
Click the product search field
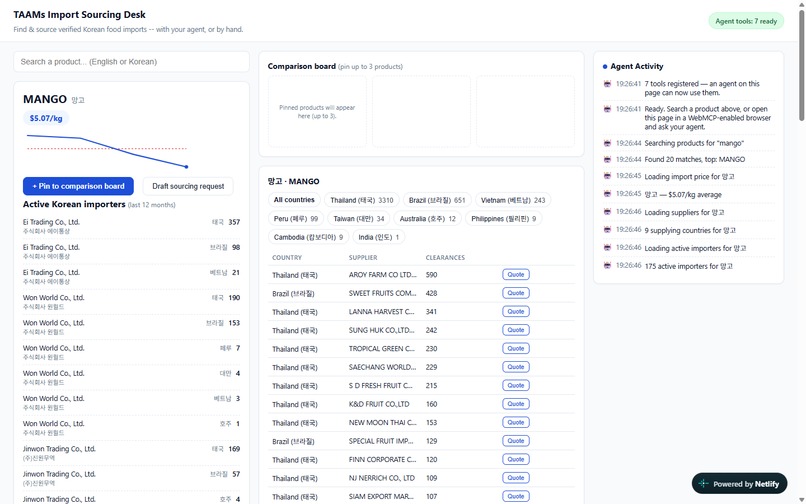[x=131, y=62]
